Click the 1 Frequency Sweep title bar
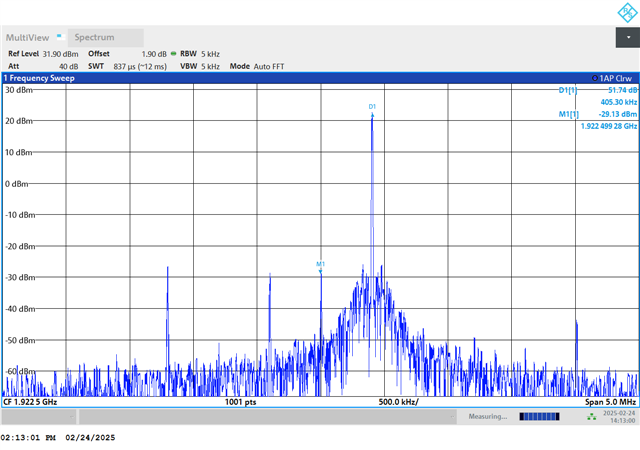Image resolution: width=640 pixels, height=450 pixels. (320, 78)
